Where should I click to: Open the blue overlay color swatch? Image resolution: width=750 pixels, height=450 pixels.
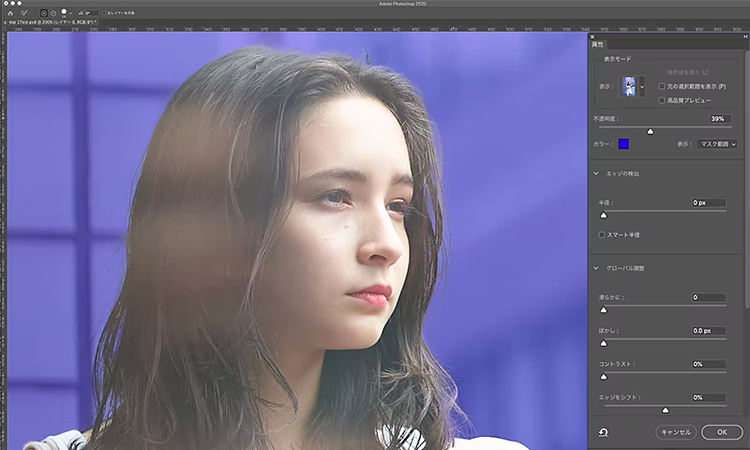(623, 144)
